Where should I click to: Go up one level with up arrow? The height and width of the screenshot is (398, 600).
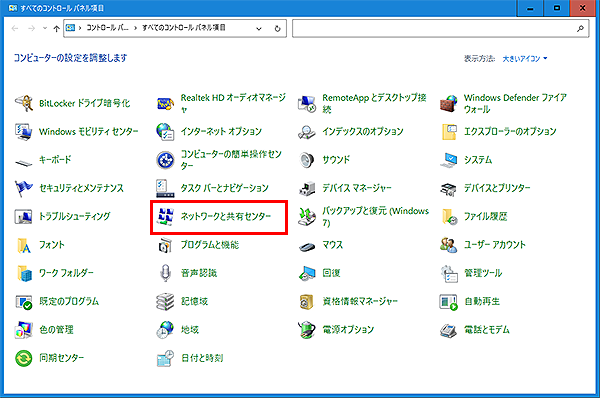57,28
